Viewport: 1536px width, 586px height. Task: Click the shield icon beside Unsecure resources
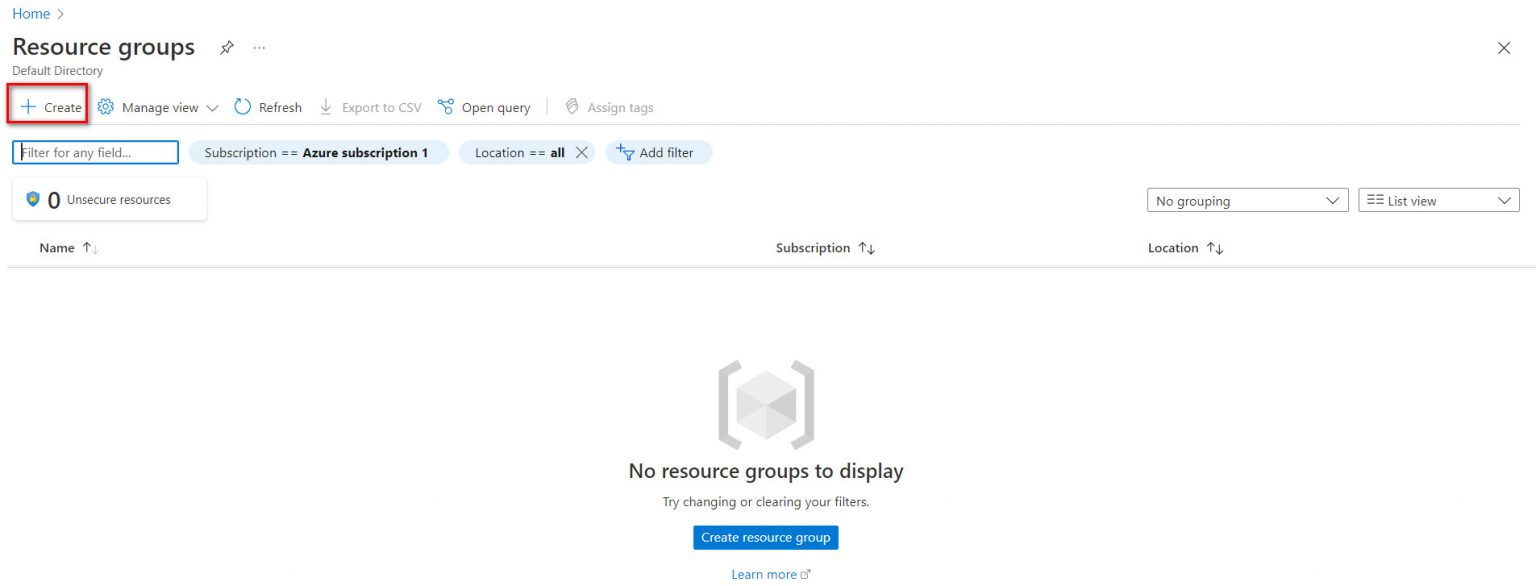(33, 199)
